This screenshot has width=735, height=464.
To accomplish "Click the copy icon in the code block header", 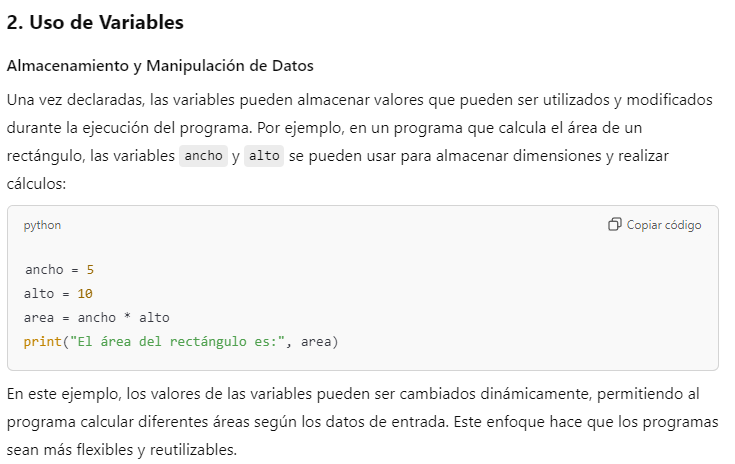I will click(x=614, y=225).
